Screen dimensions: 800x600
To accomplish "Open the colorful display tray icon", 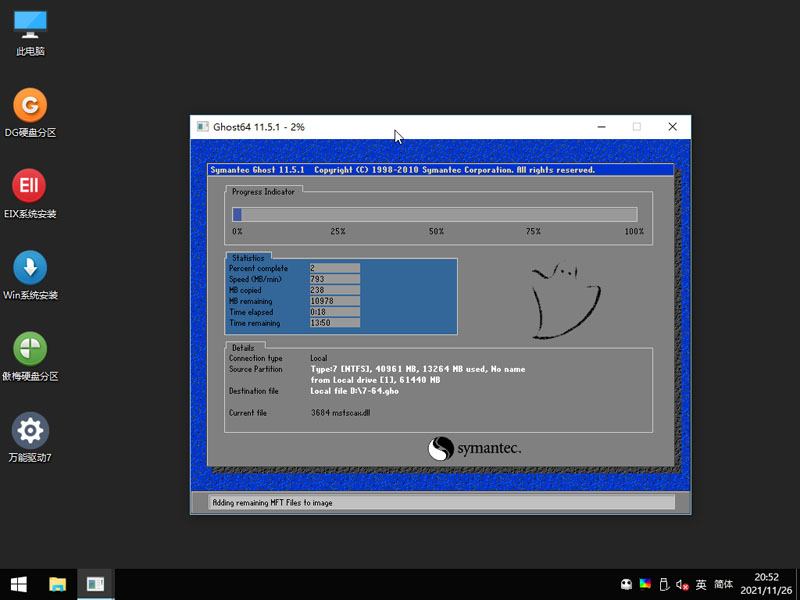I will [x=645, y=585].
